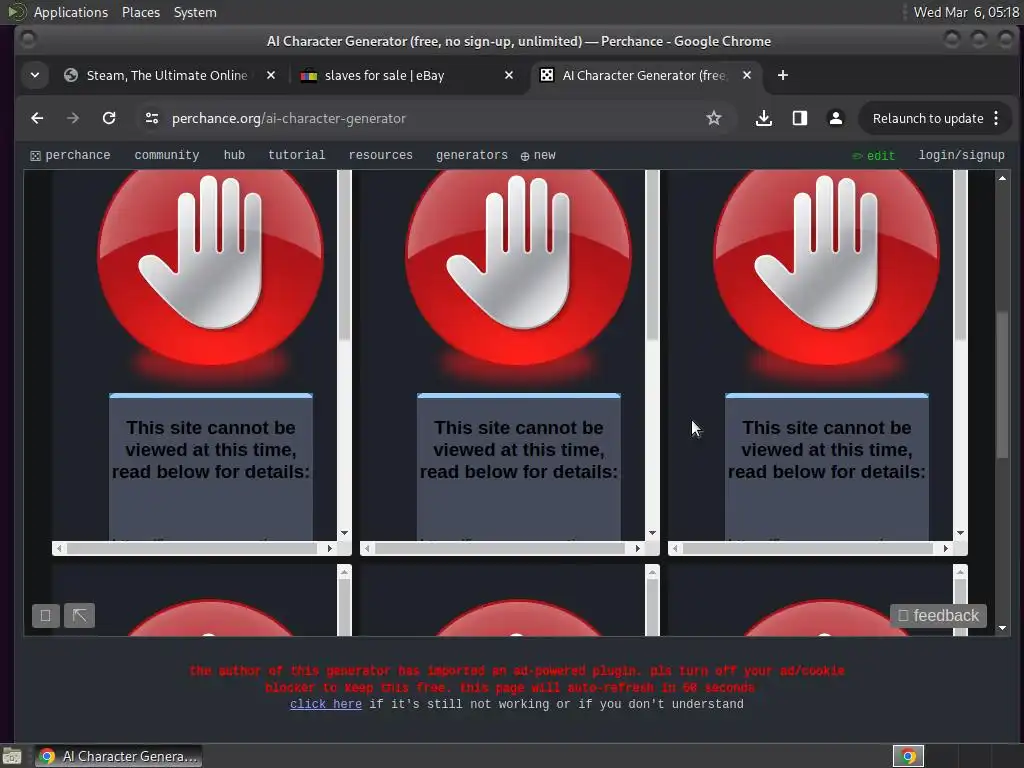Open the generators link

point(472,155)
